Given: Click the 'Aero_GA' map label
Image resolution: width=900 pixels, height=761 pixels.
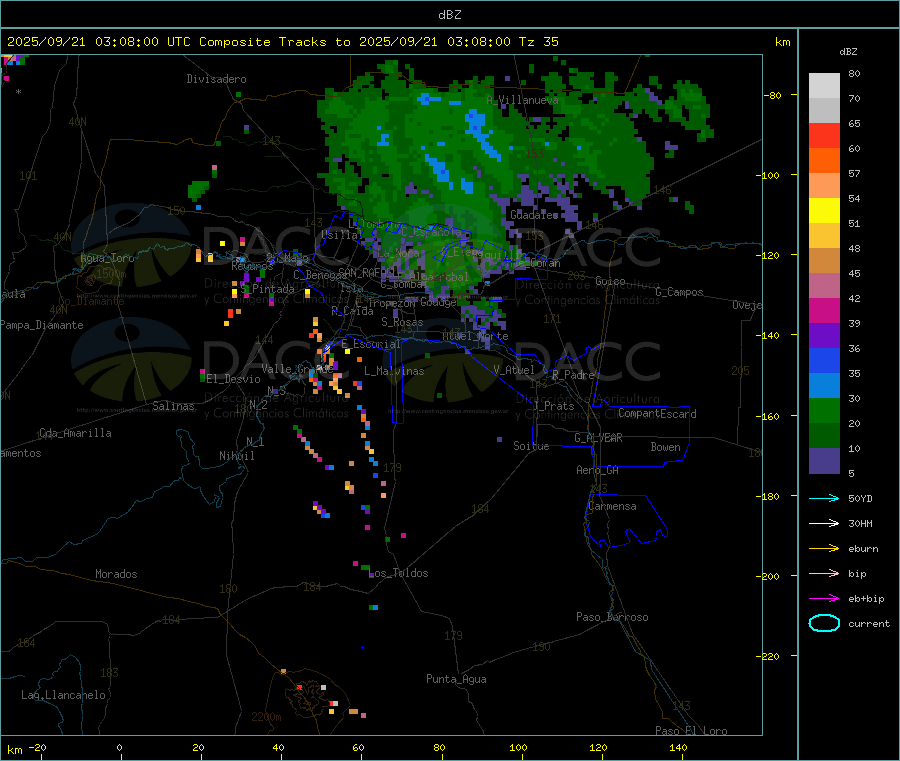Looking at the screenshot, I should click(598, 470).
